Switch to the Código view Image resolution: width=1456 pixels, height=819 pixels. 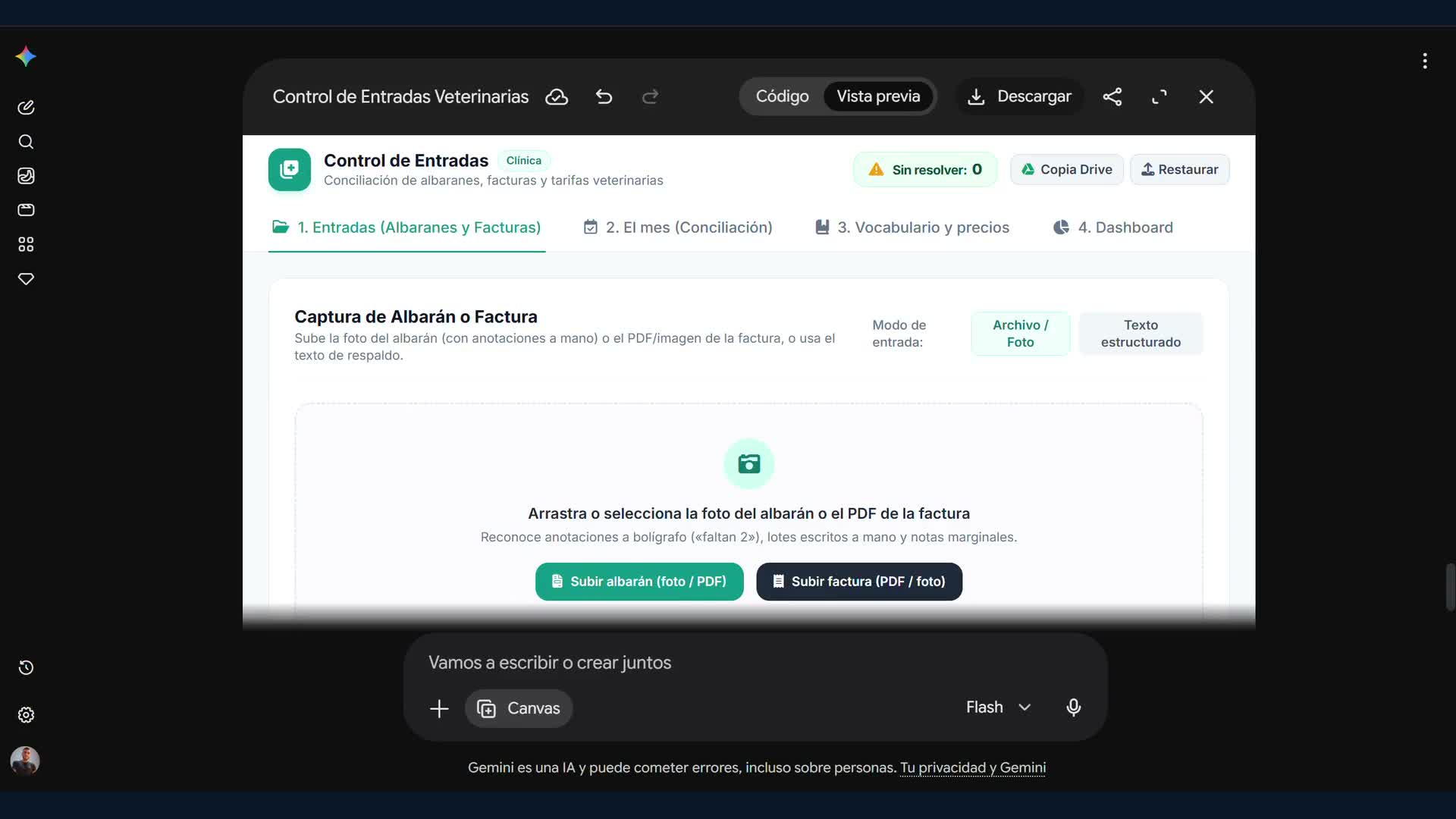(x=782, y=96)
